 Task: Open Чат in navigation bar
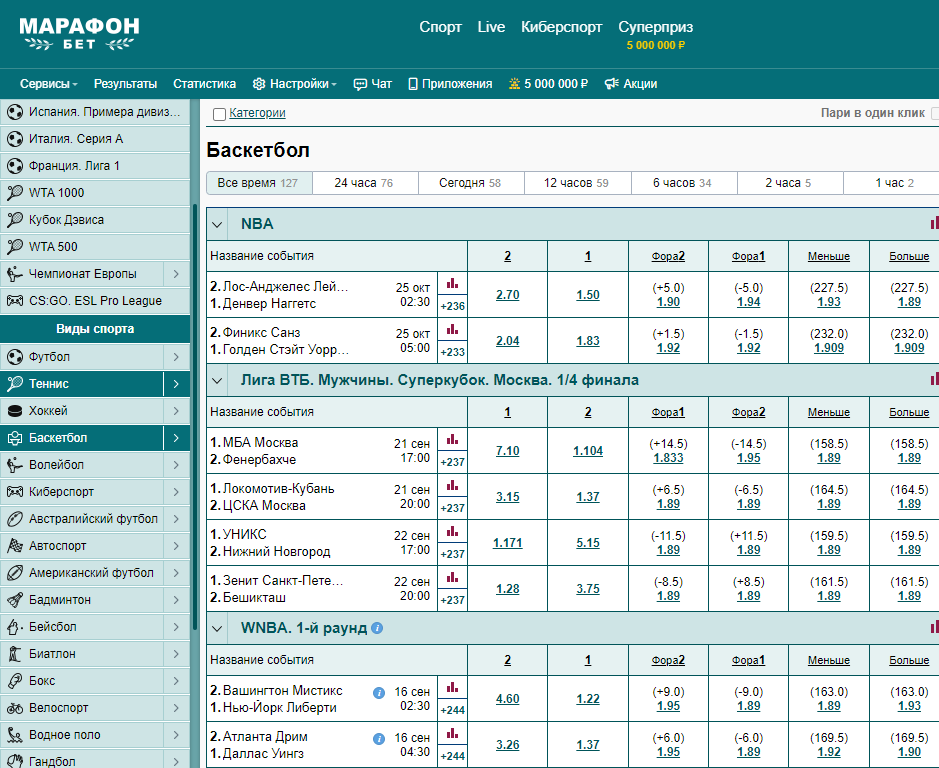(372, 84)
